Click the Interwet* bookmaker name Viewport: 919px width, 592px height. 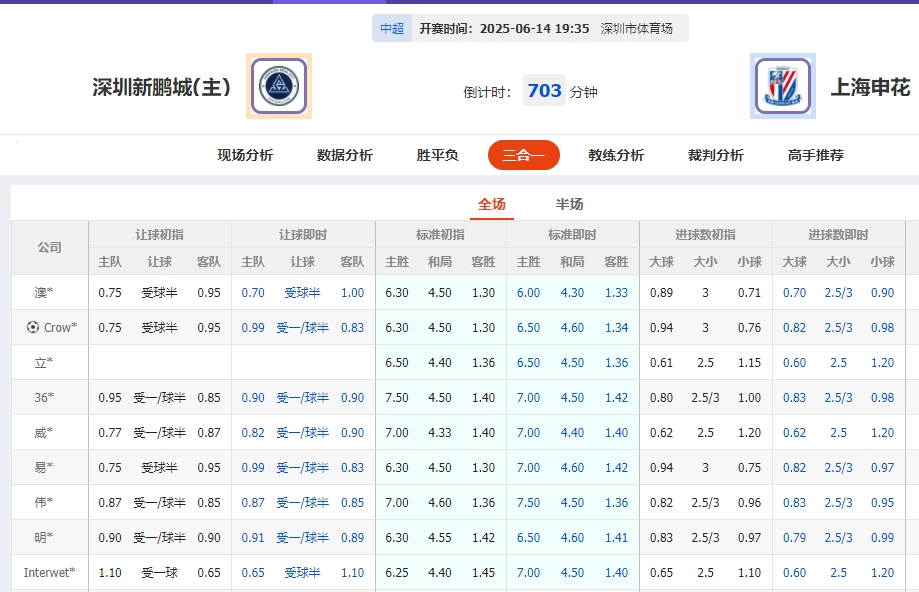coord(47,572)
